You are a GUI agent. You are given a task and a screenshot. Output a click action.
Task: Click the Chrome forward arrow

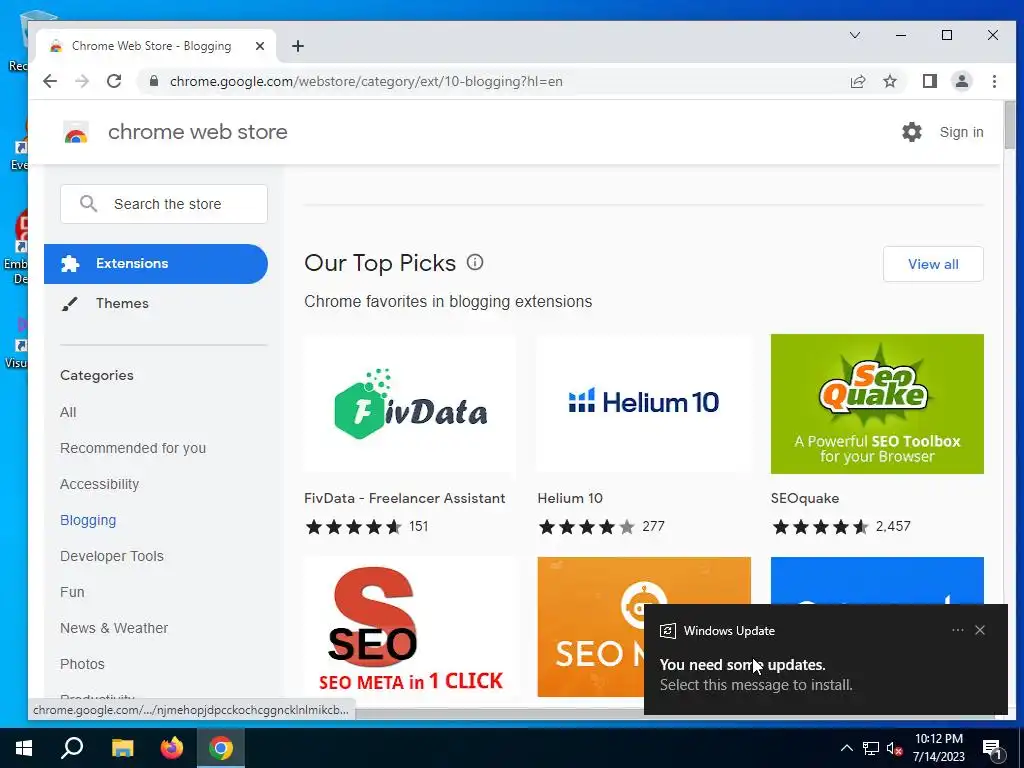(x=82, y=81)
